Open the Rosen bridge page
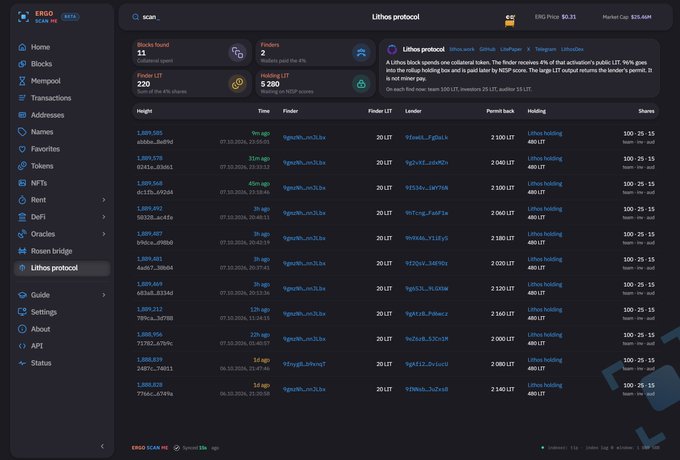This screenshot has height=460, width=680. click(x=51, y=251)
